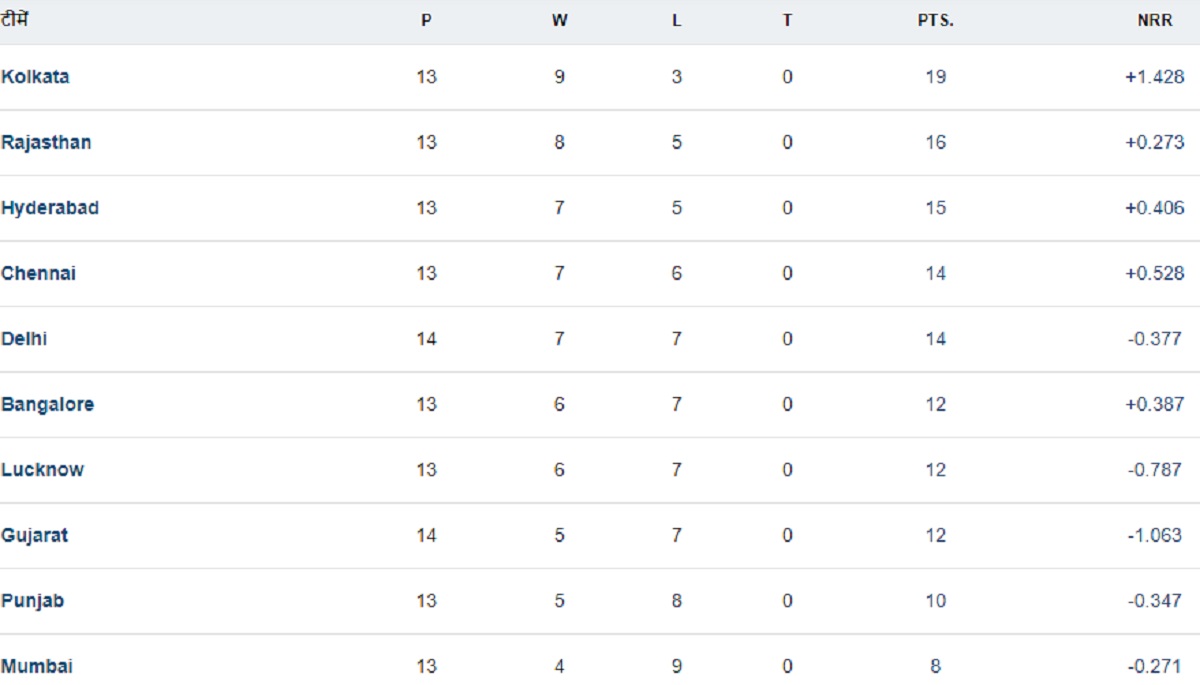Select the Bangalore team name
The height and width of the screenshot is (685, 1200).
tap(48, 404)
